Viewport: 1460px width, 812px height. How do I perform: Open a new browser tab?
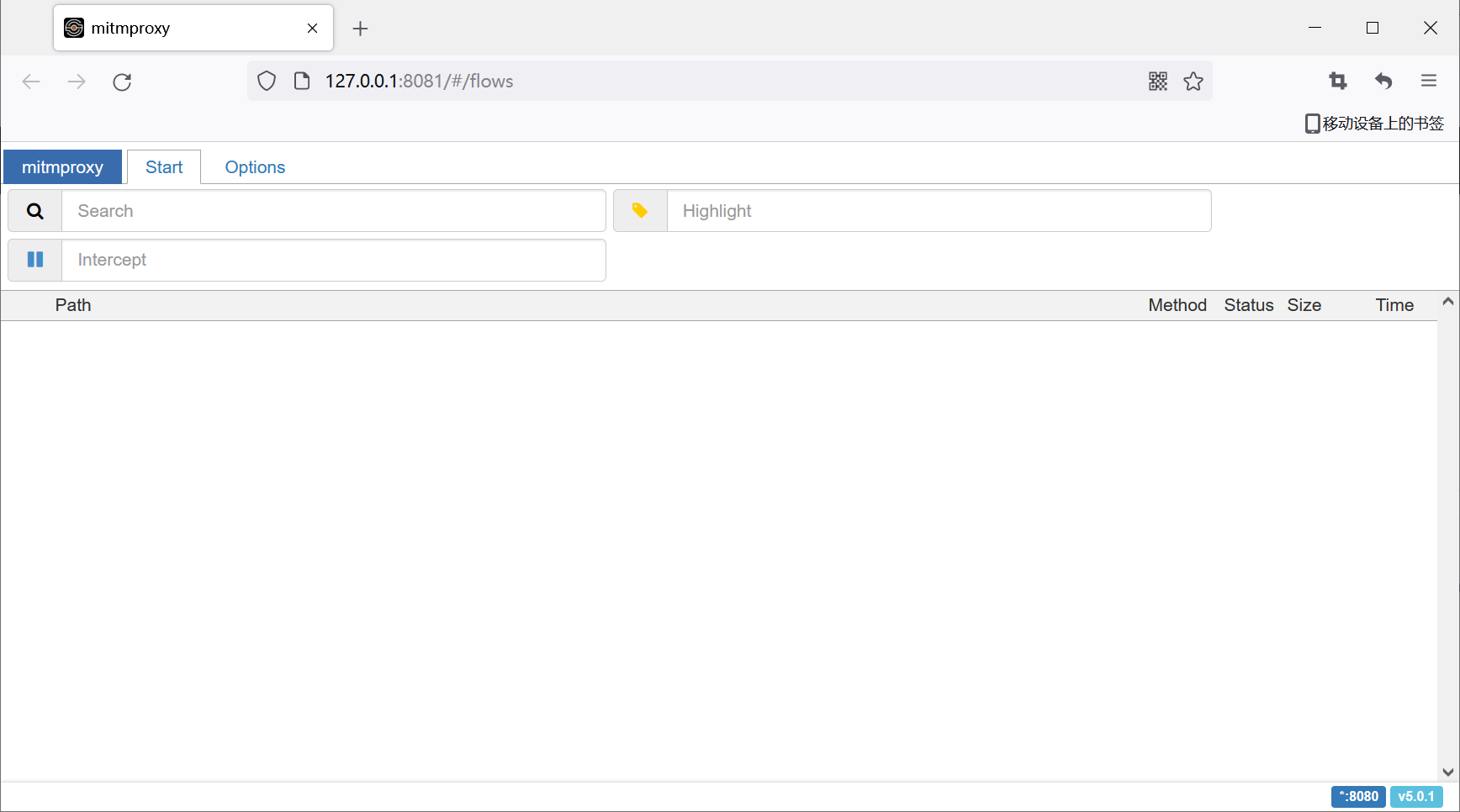360,29
